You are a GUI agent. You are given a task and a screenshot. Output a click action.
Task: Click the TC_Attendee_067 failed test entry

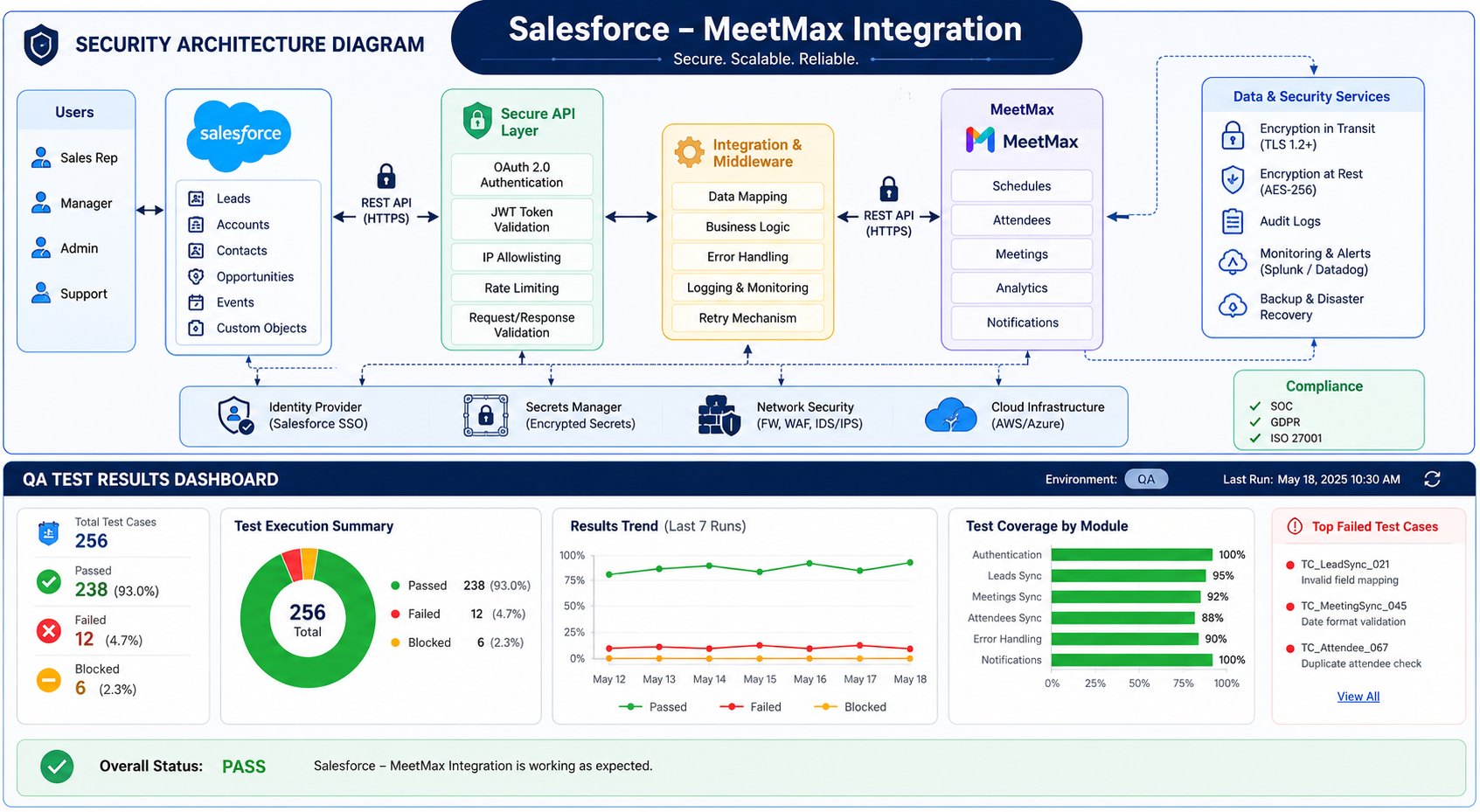(x=1355, y=656)
